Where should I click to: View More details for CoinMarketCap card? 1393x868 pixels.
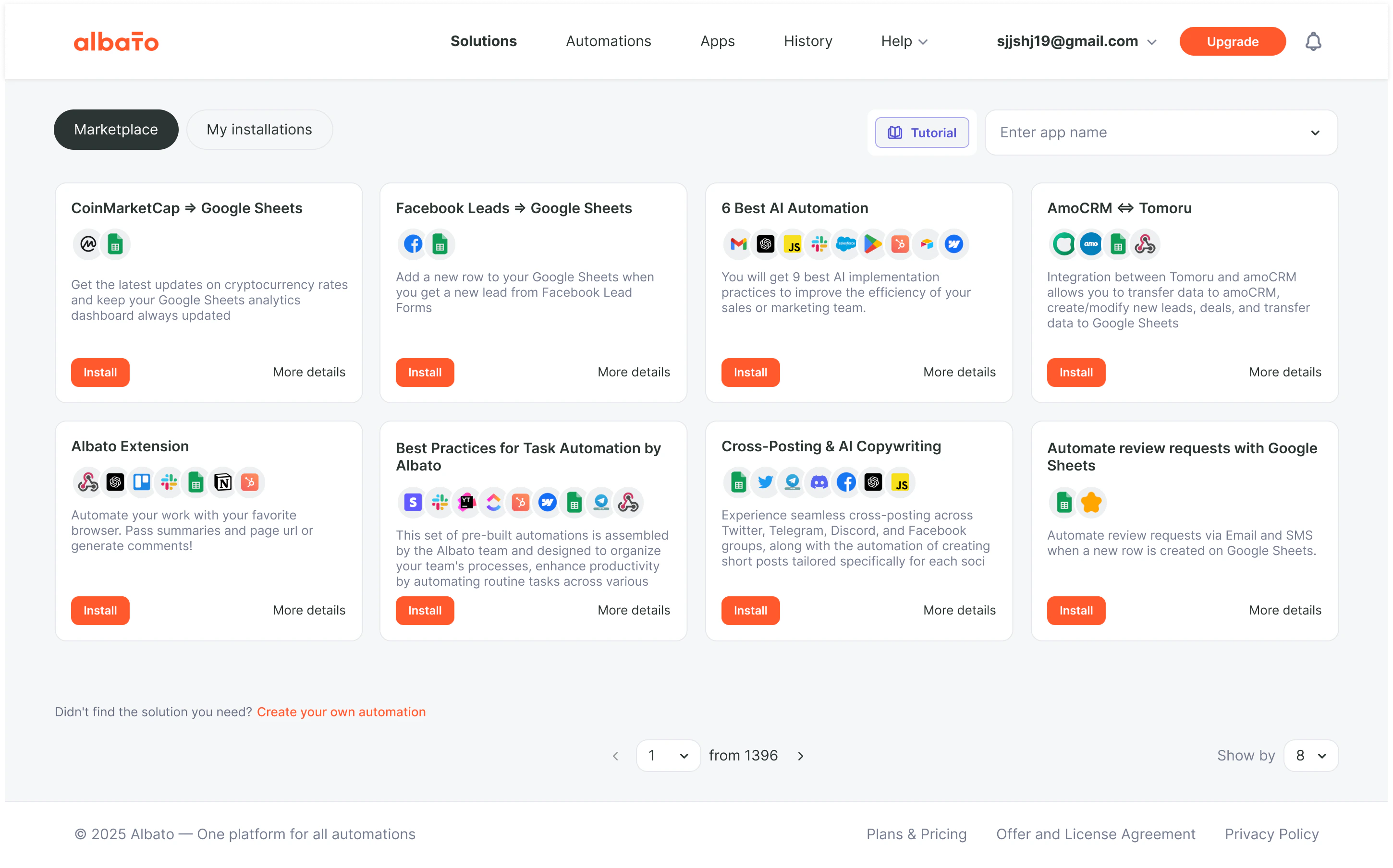[x=309, y=373]
